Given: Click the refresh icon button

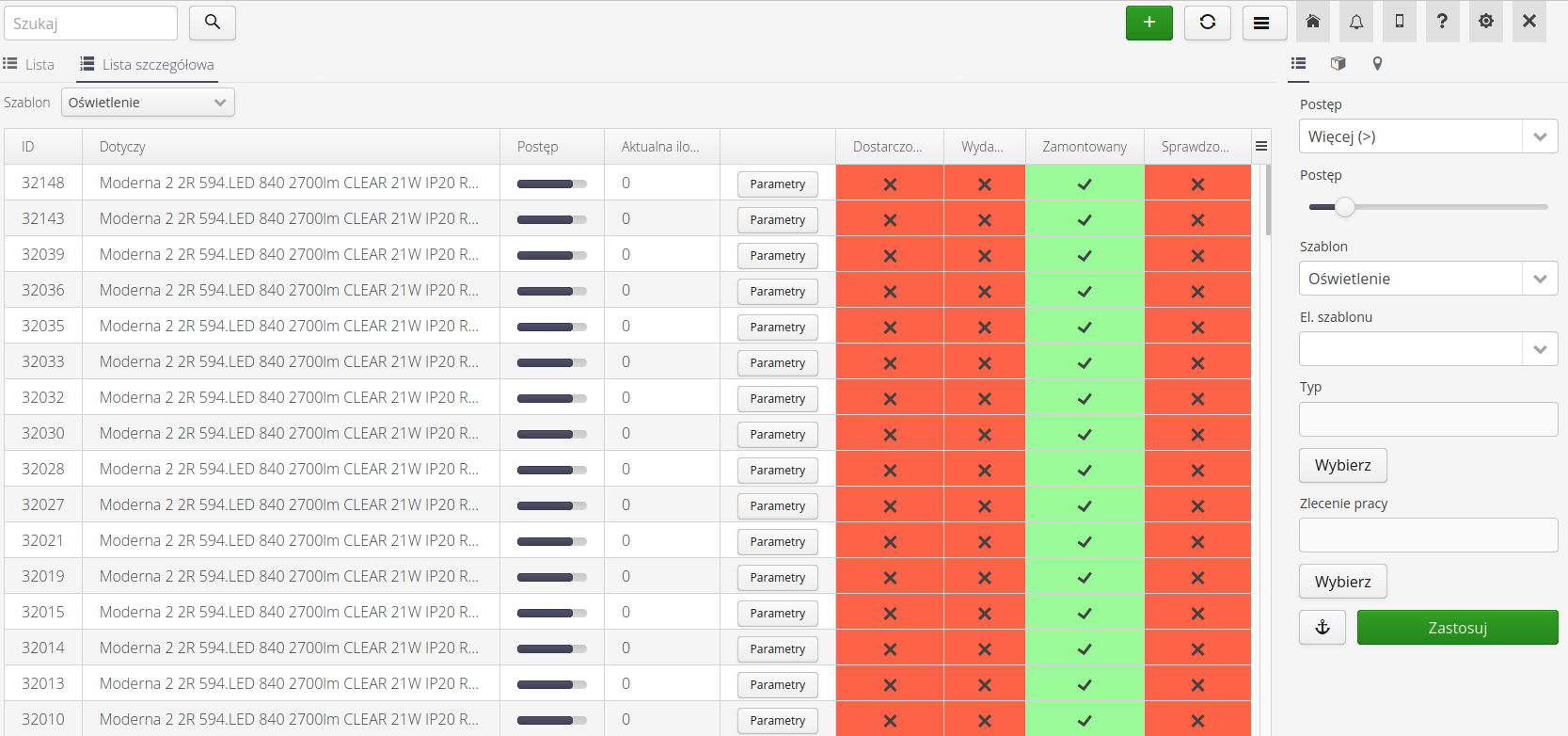Looking at the screenshot, I should point(1207,23).
